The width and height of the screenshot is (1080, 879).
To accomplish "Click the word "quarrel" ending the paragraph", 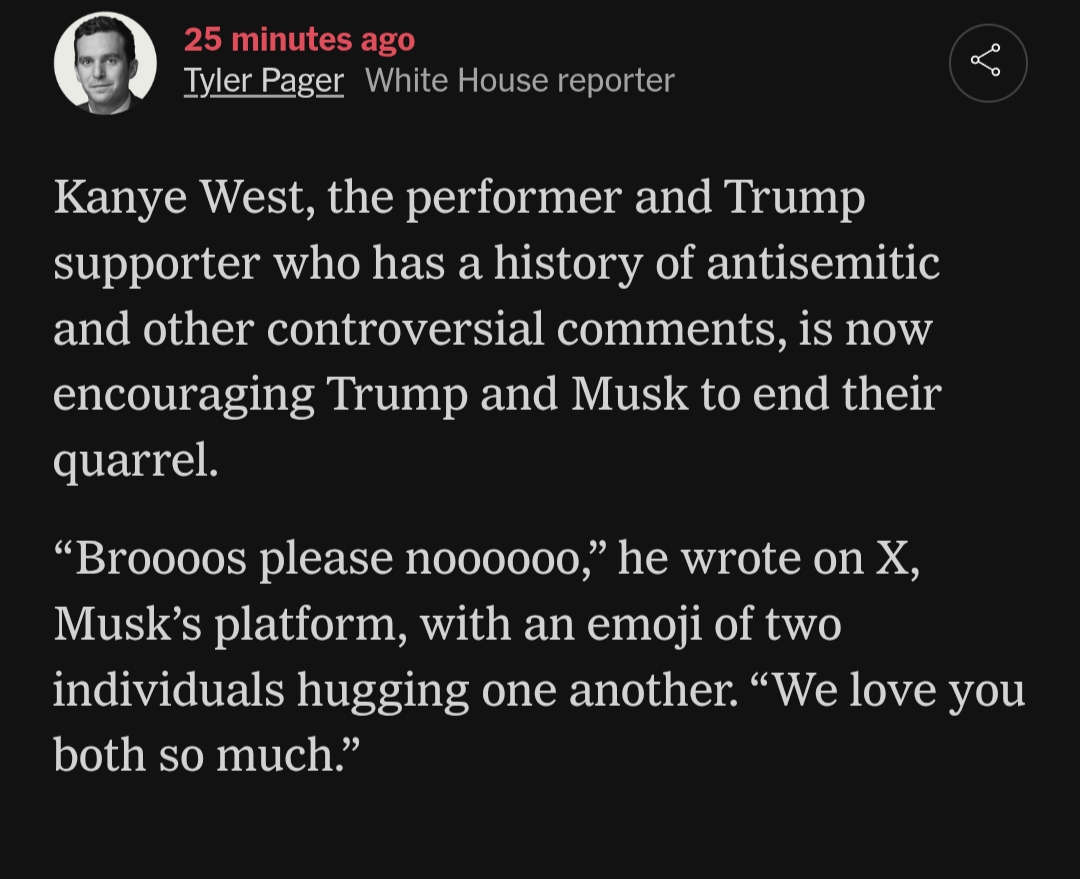I will [131, 460].
